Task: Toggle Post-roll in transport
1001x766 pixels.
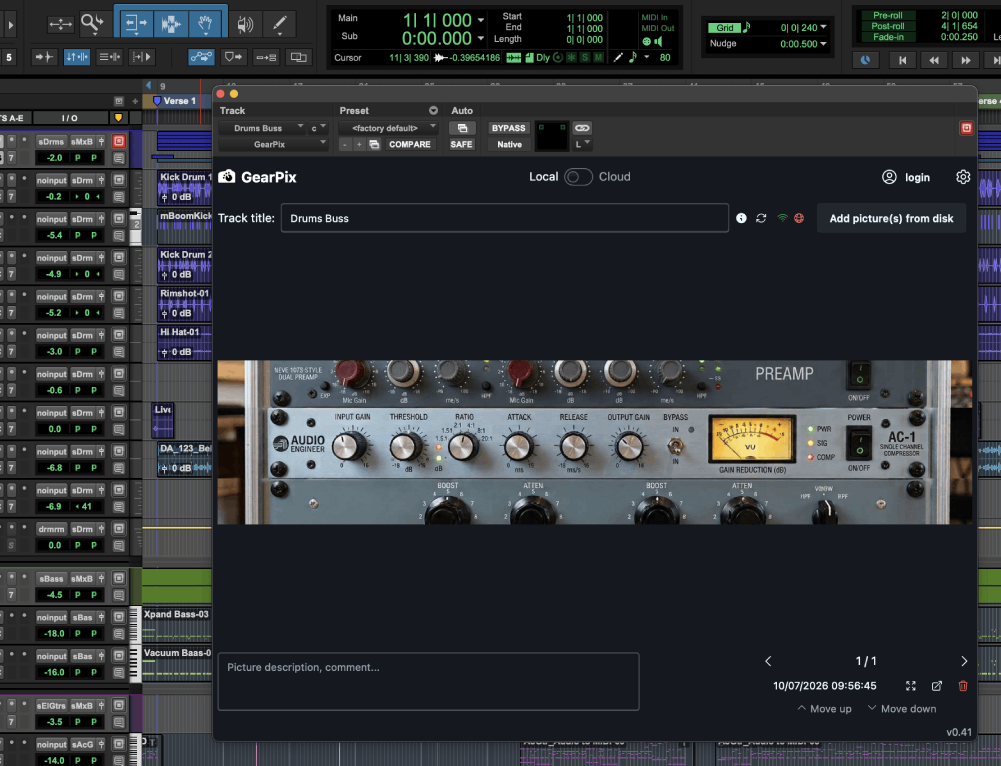Action: pyautogui.click(x=887, y=26)
